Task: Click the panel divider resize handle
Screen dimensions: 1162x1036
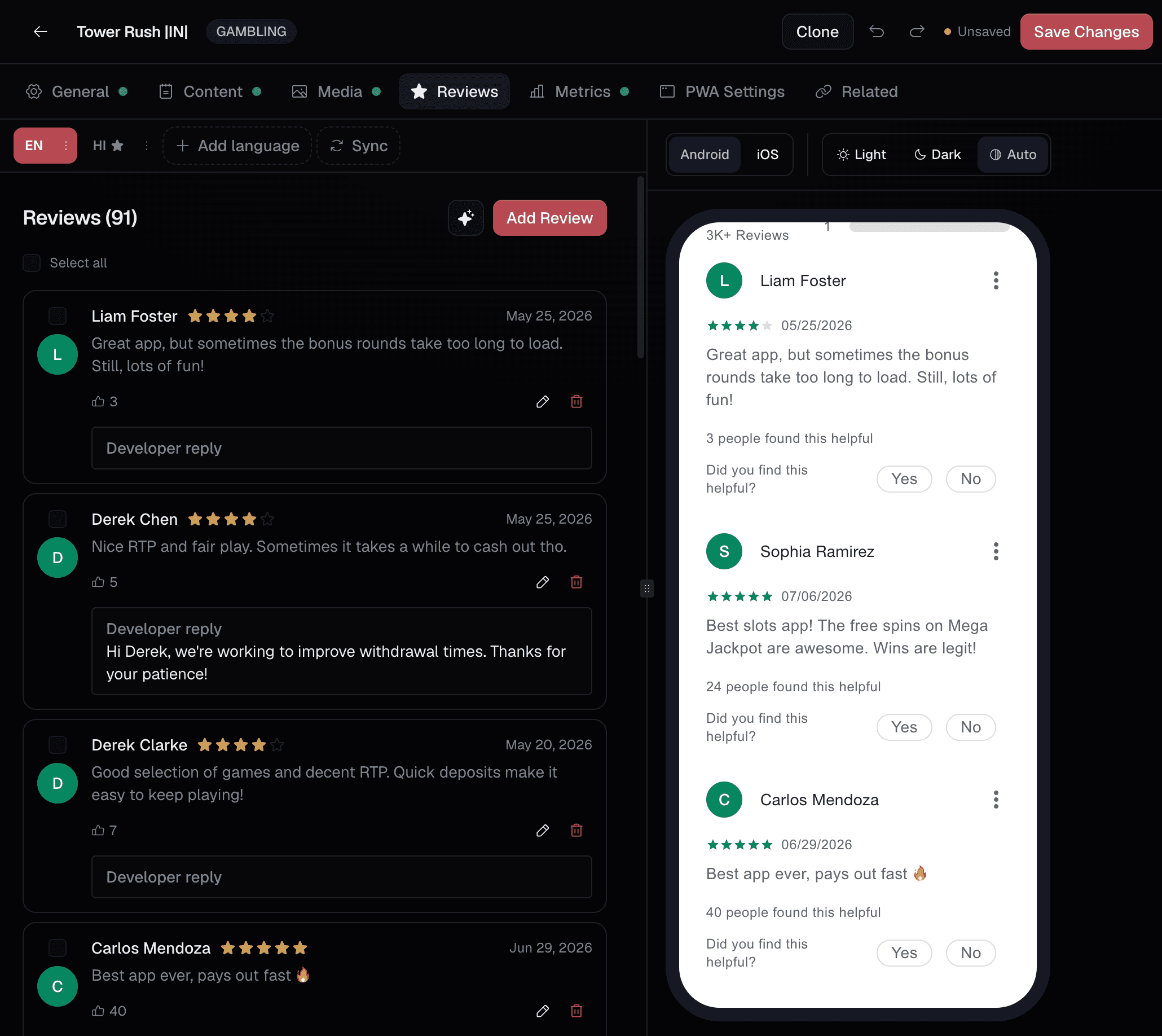Action: (x=647, y=588)
